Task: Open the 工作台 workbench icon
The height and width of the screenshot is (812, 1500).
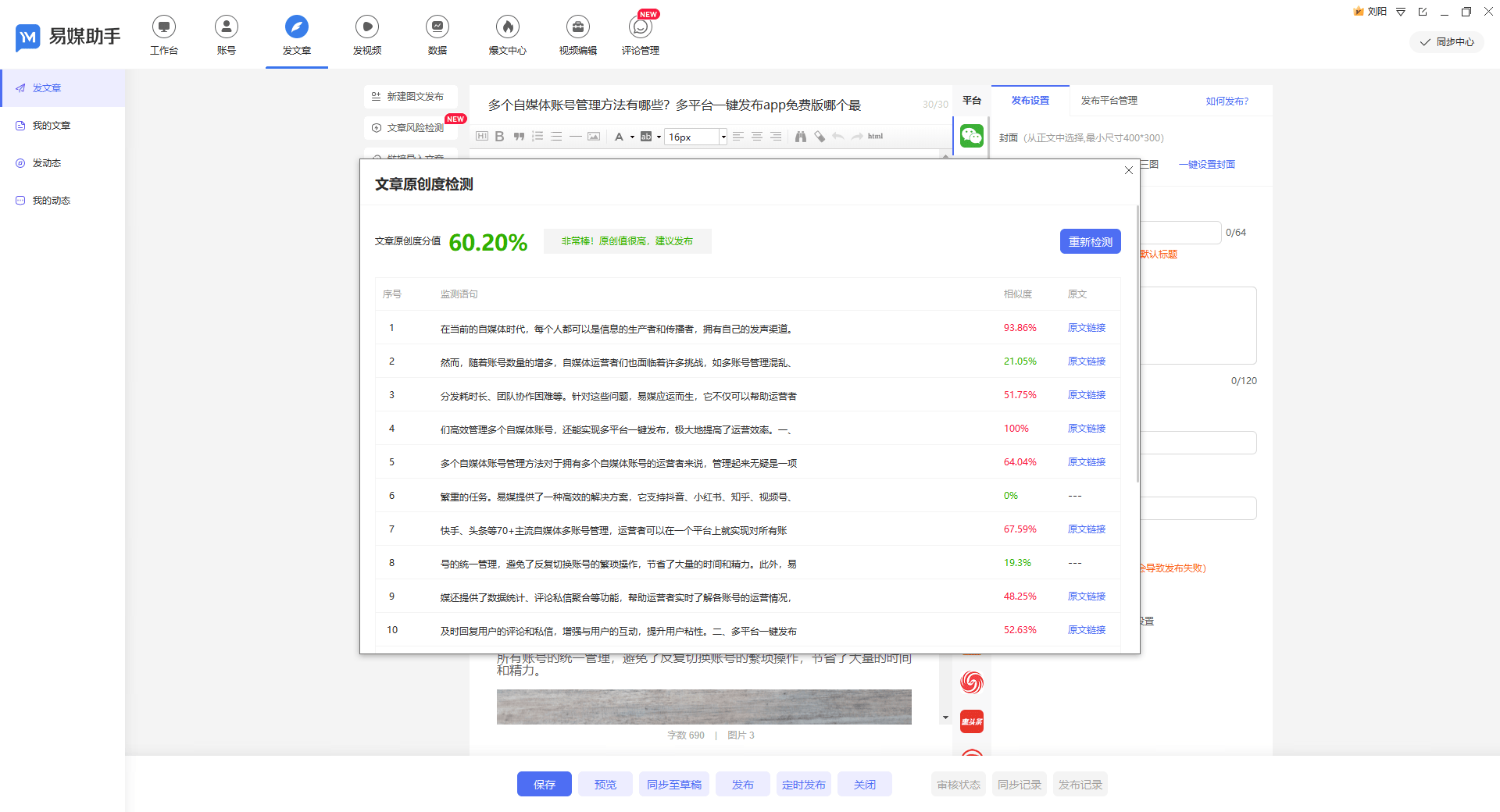Action: 164,36
